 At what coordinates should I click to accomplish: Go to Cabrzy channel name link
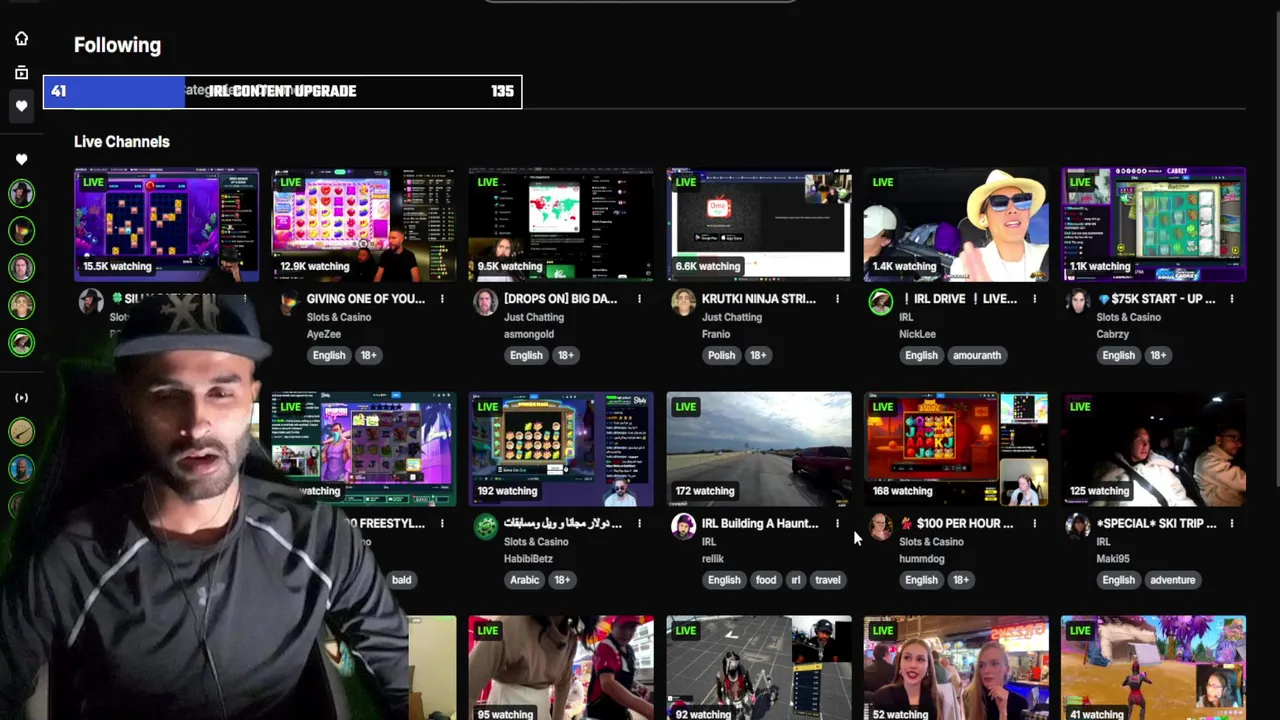point(1112,334)
